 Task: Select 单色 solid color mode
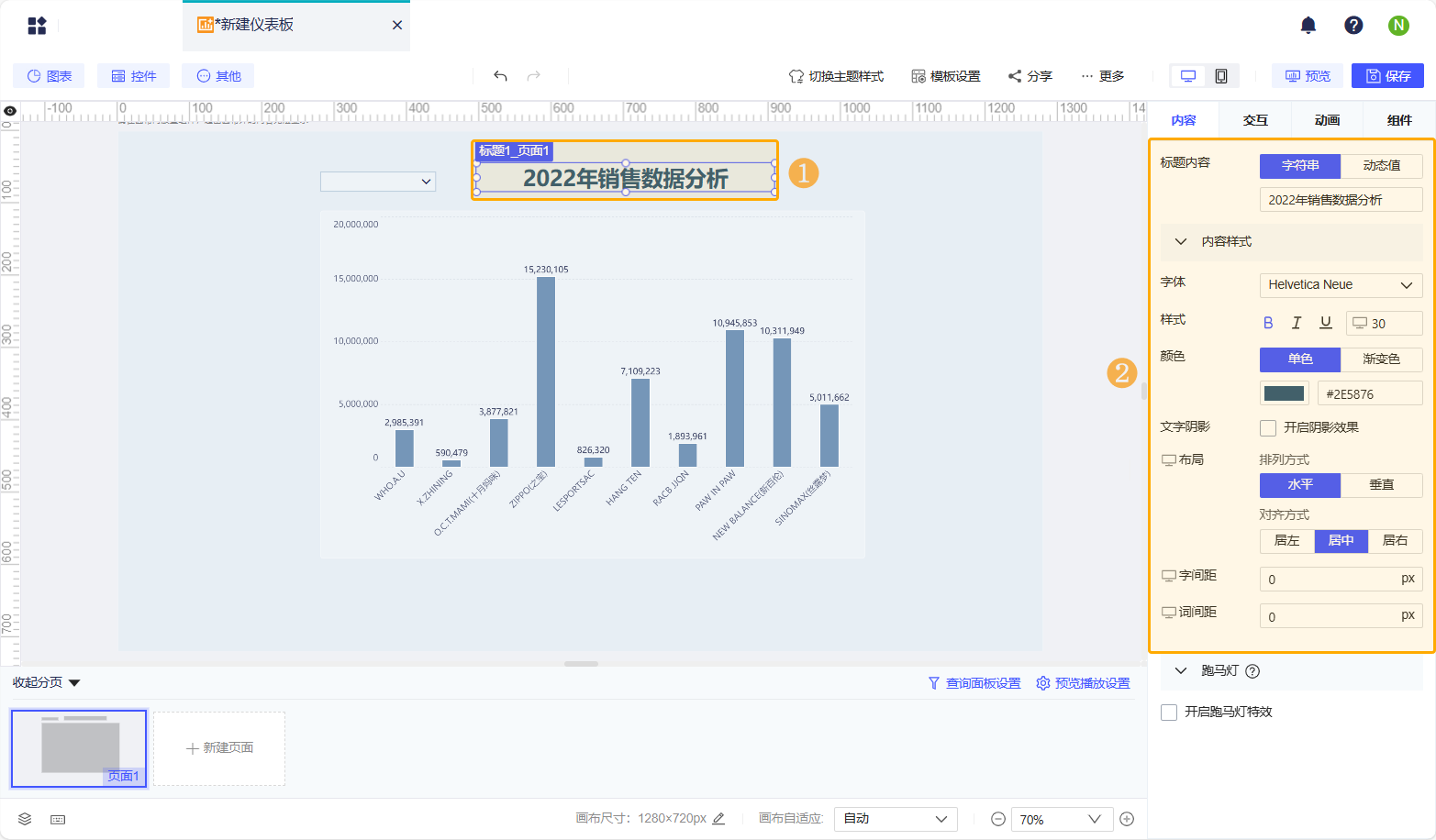(x=1300, y=359)
